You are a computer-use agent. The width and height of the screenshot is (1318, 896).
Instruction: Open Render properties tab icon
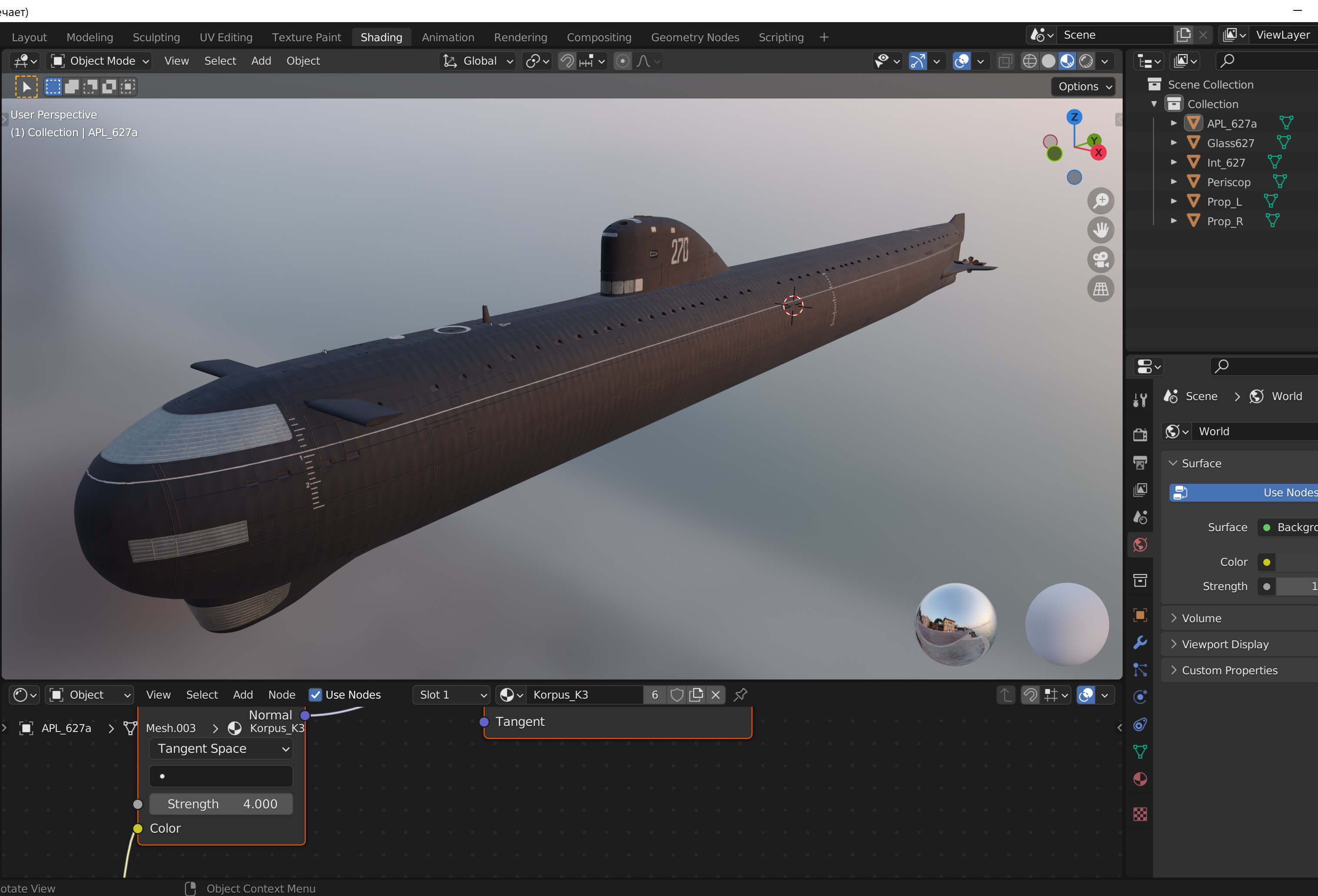coord(1140,435)
